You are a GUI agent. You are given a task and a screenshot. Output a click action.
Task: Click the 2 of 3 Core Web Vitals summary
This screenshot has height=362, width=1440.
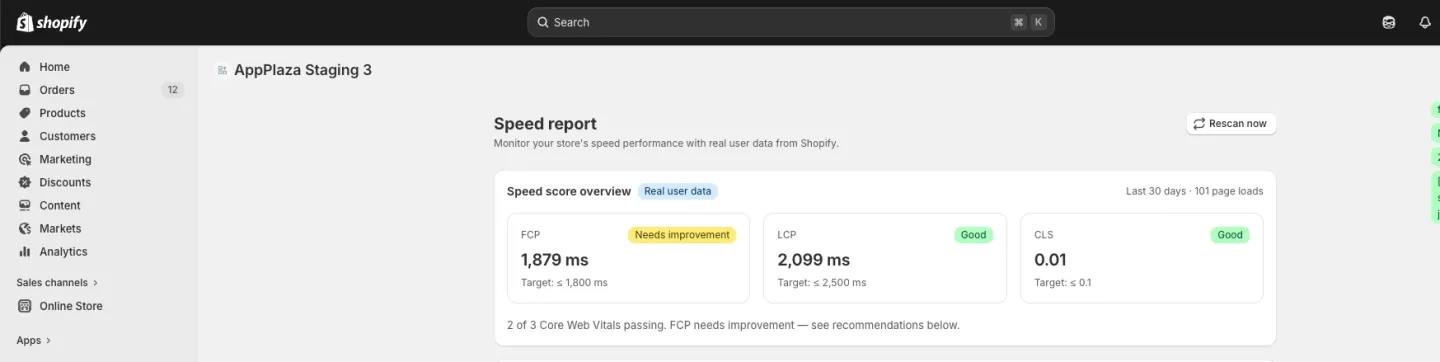point(733,325)
